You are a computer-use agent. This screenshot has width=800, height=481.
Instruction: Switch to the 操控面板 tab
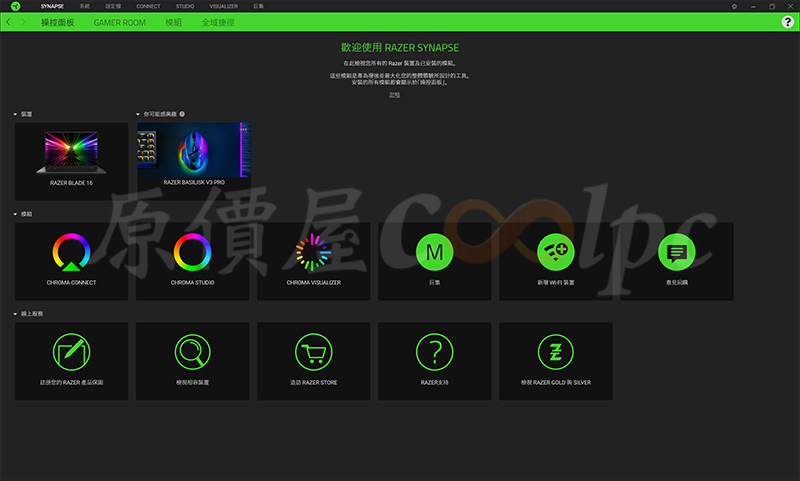58,22
